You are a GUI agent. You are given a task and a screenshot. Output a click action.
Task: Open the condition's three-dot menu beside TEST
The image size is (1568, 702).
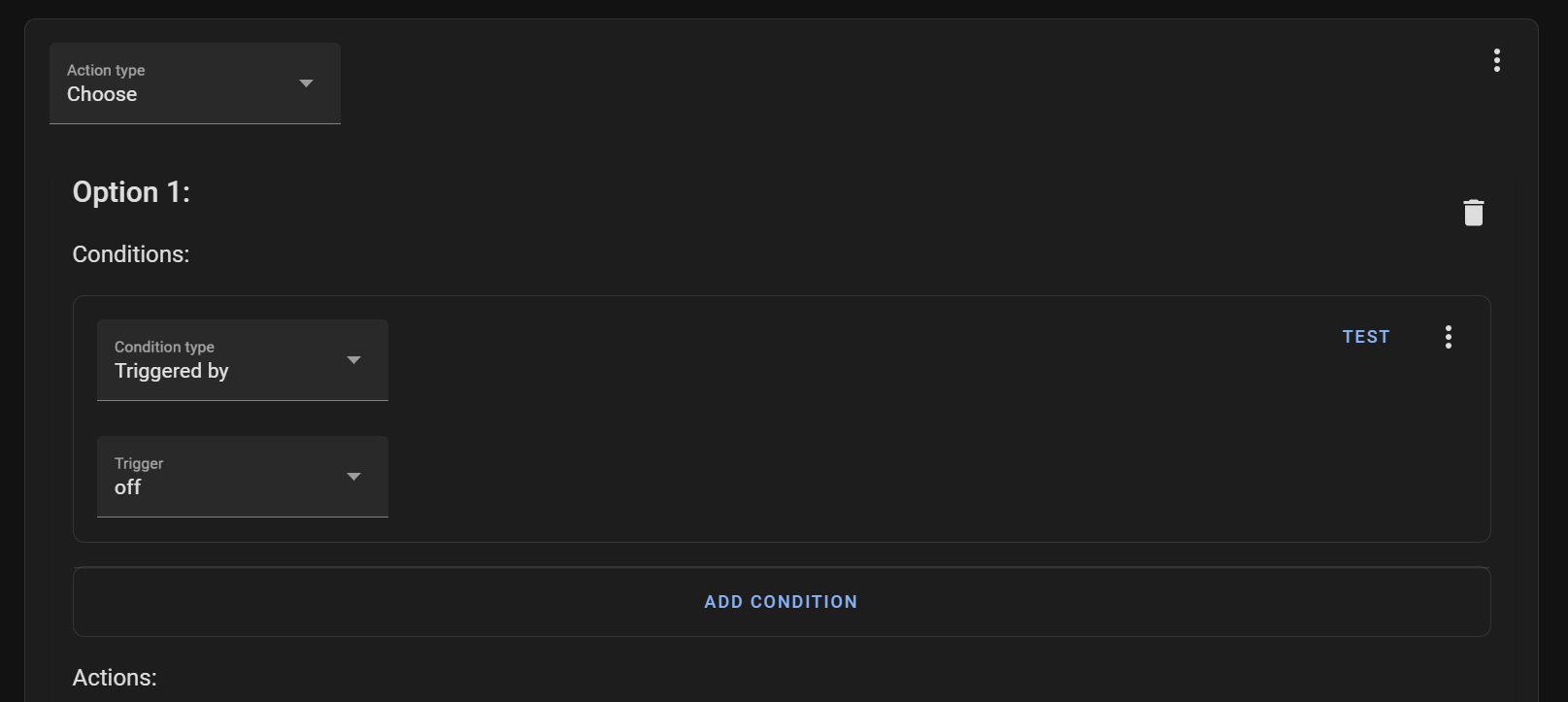tap(1448, 337)
